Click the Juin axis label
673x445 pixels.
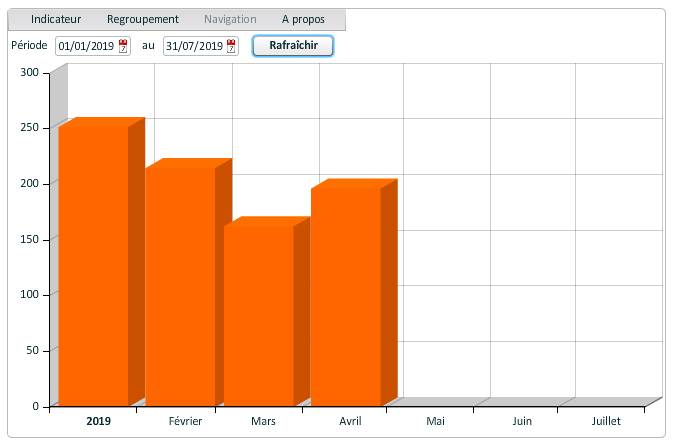pyautogui.click(x=522, y=421)
